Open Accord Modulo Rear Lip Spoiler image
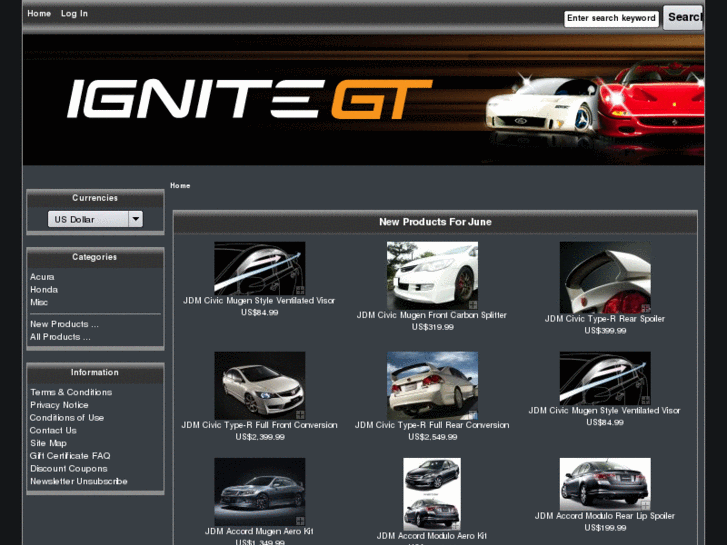 tap(605, 484)
